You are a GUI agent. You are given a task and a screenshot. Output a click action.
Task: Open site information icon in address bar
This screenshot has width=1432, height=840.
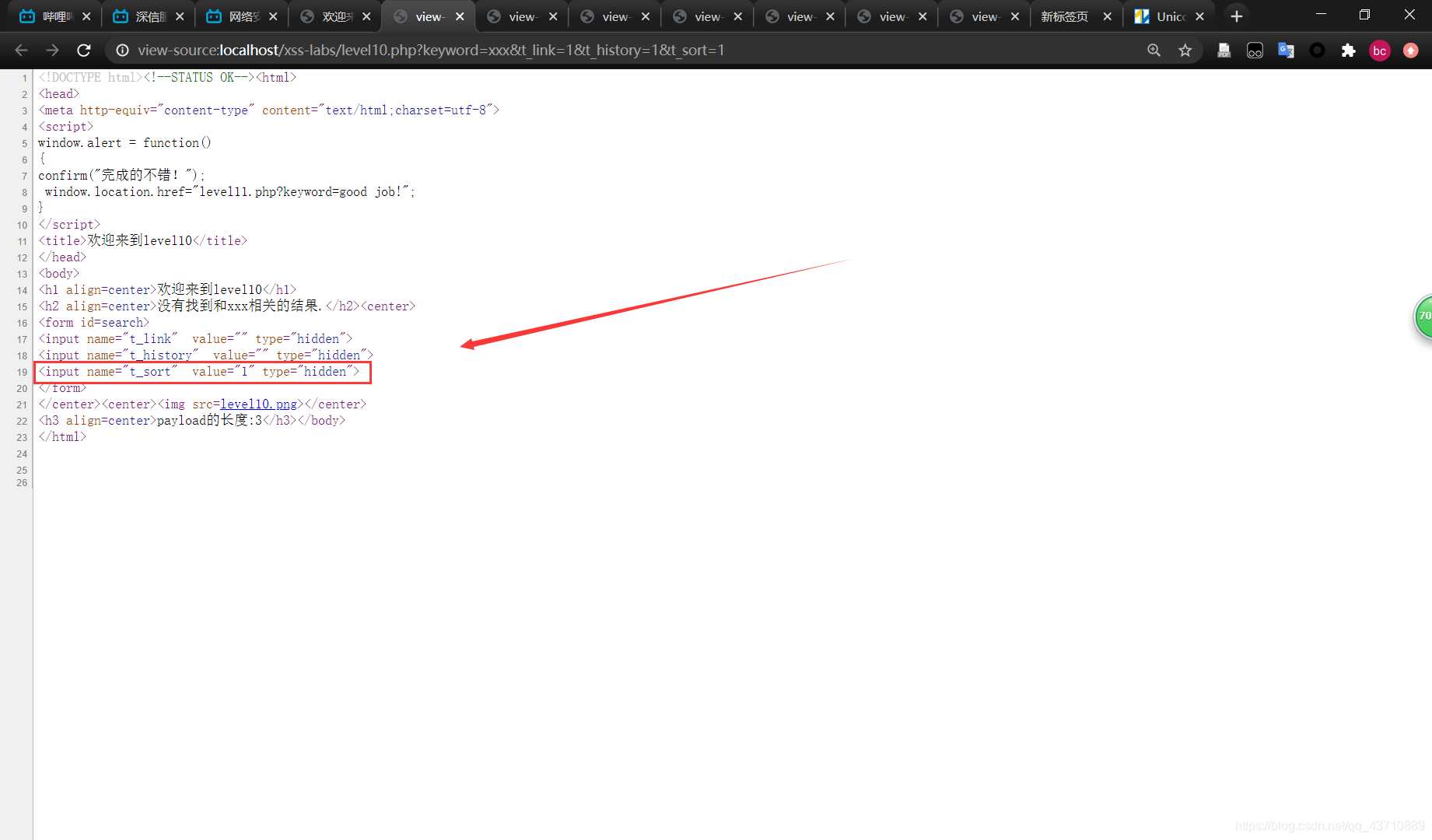pos(122,51)
